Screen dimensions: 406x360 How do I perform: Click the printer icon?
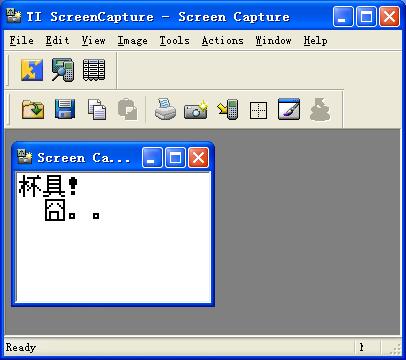click(x=165, y=109)
